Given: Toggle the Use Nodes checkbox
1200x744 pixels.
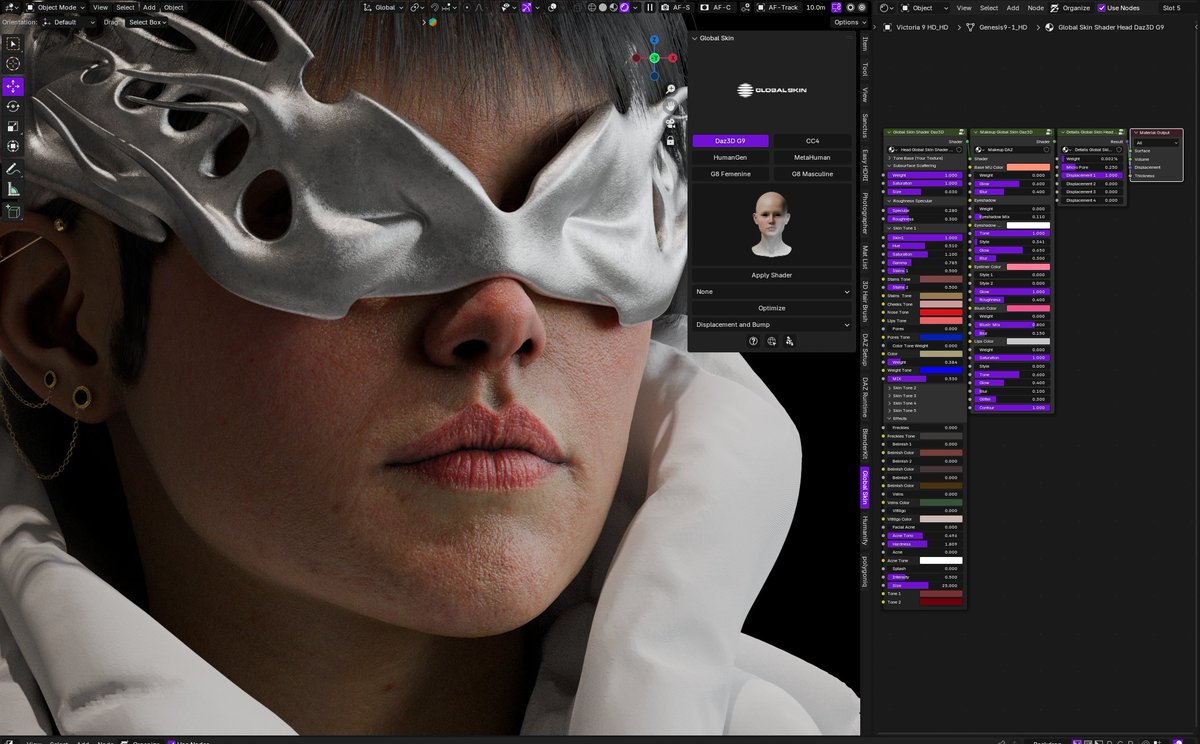Looking at the screenshot, I should pyautogui.click(x=1101, y=7).
